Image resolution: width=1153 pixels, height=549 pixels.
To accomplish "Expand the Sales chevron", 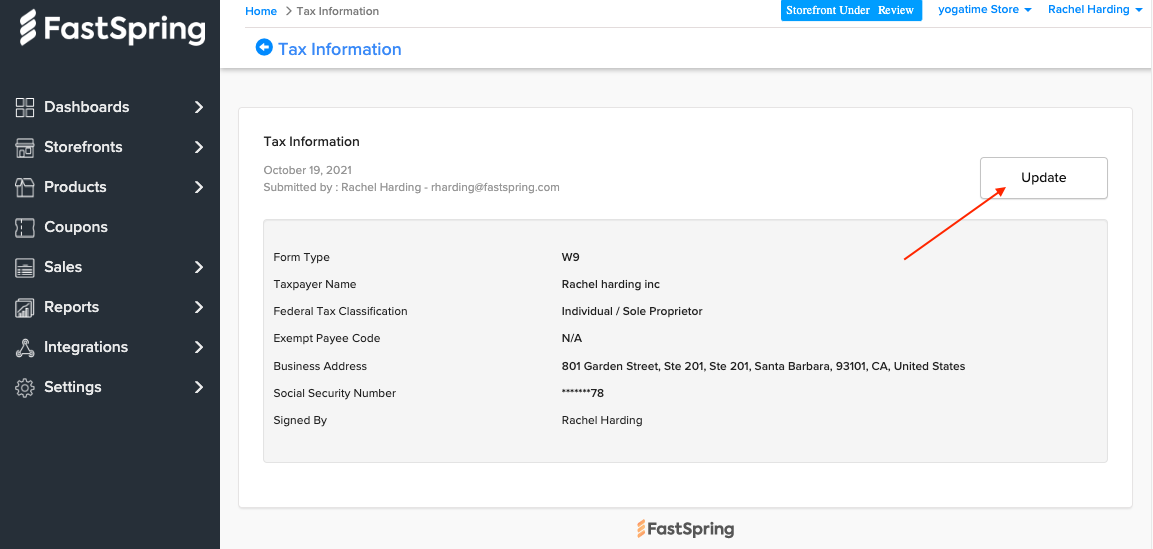I will (199, 267).
